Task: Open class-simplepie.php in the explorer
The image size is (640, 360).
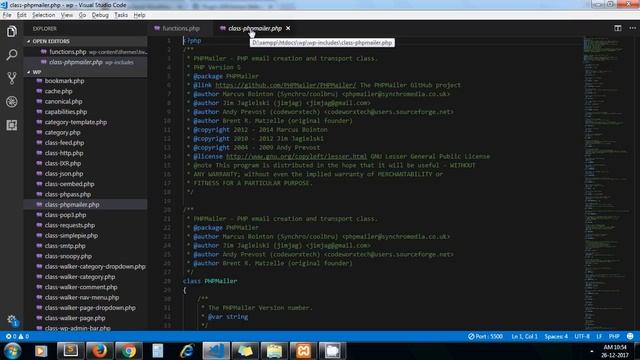Action: [x=86, y=236]
